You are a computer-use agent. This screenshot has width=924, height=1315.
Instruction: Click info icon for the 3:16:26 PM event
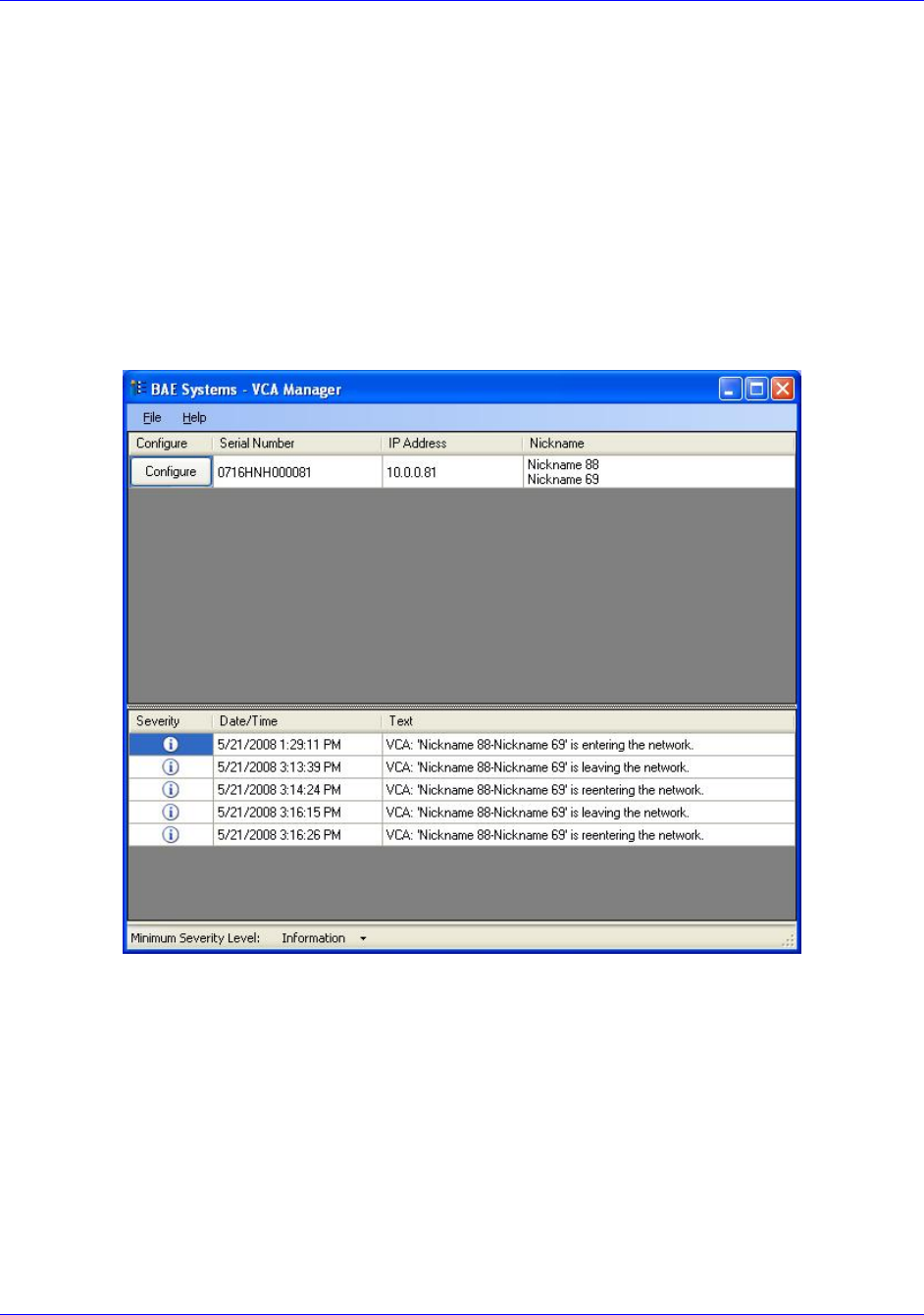pos(171,835)
